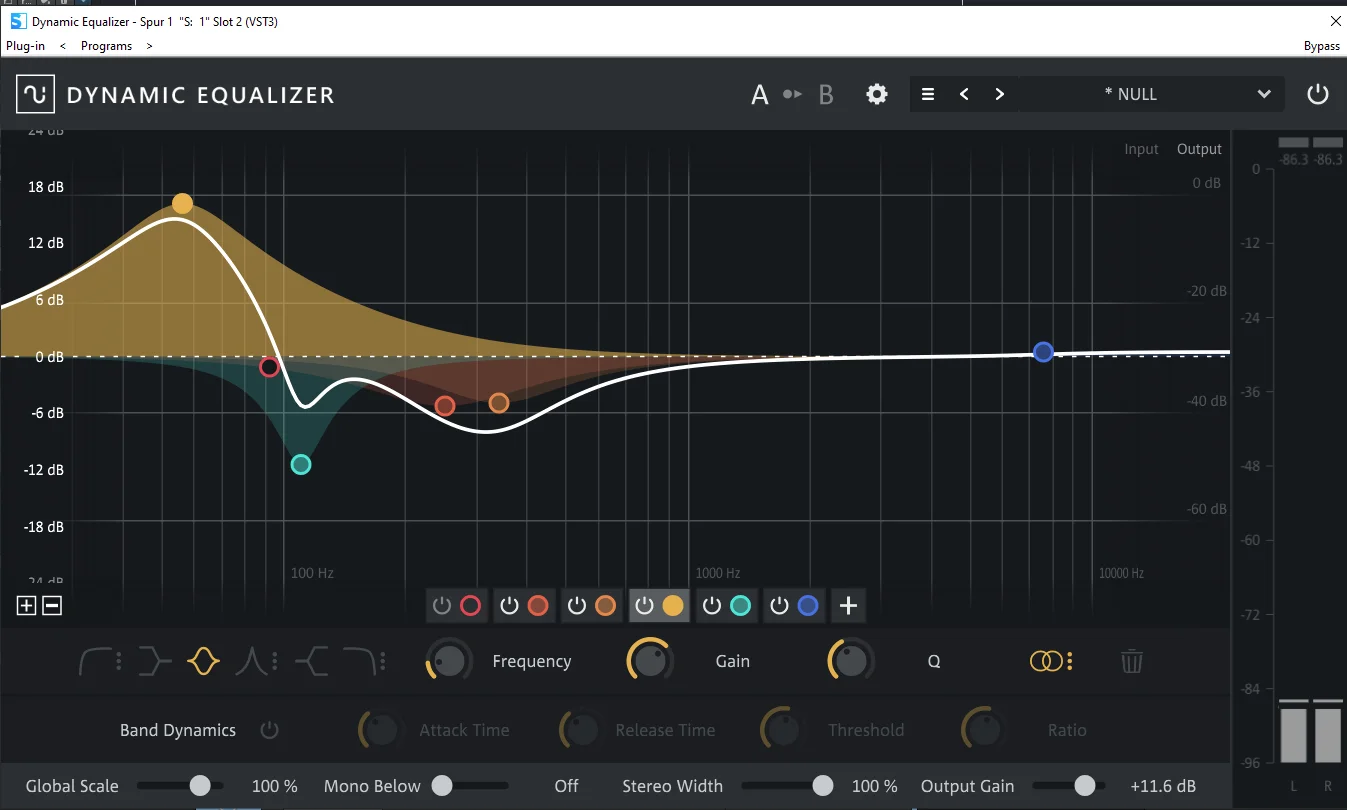The image size is (1347, 810).
Task: Switch to the B state
Action: click(x=826, y=94)
